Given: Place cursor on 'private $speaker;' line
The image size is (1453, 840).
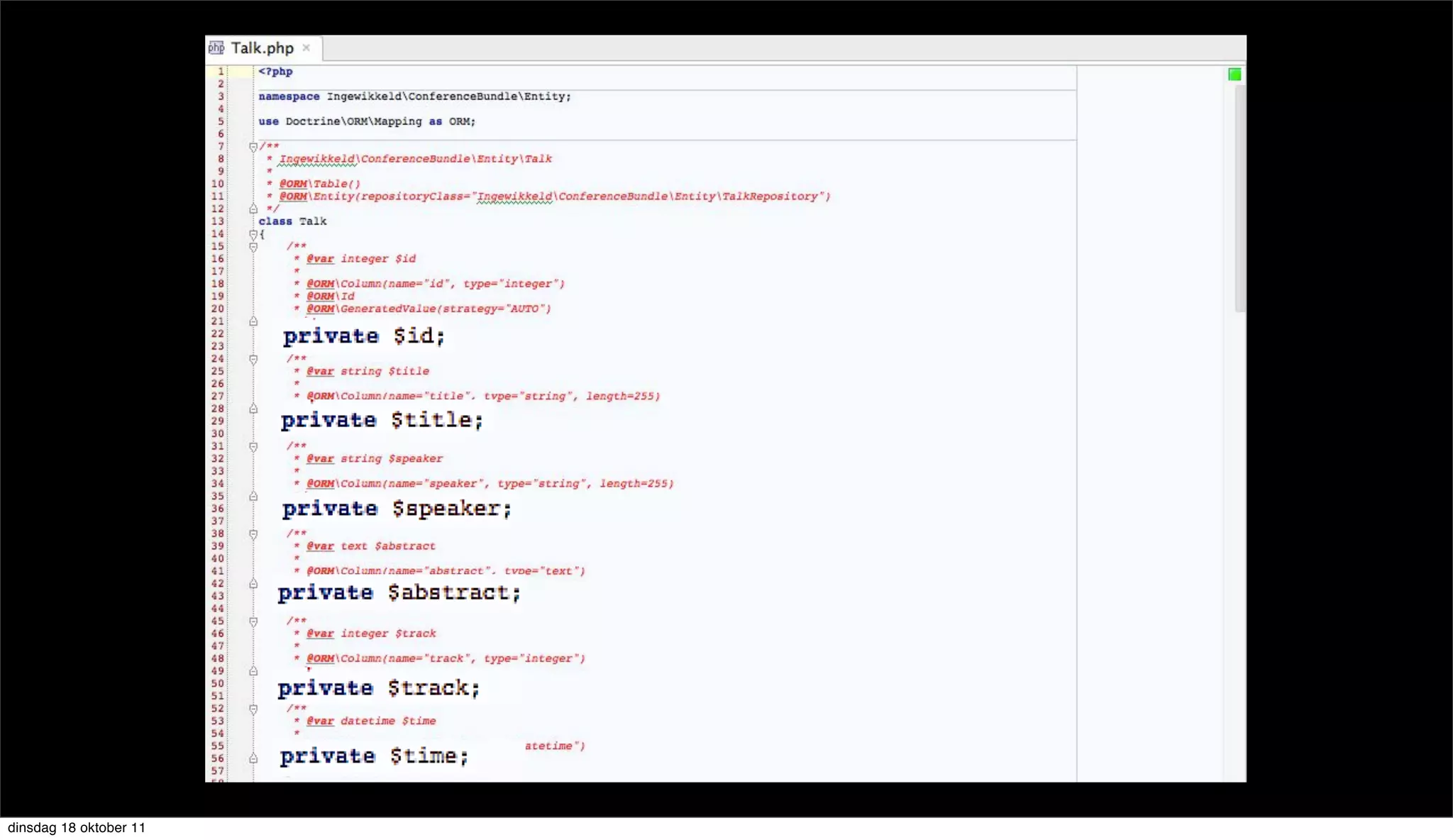Looking at the screenshot, I should [396, 509].
